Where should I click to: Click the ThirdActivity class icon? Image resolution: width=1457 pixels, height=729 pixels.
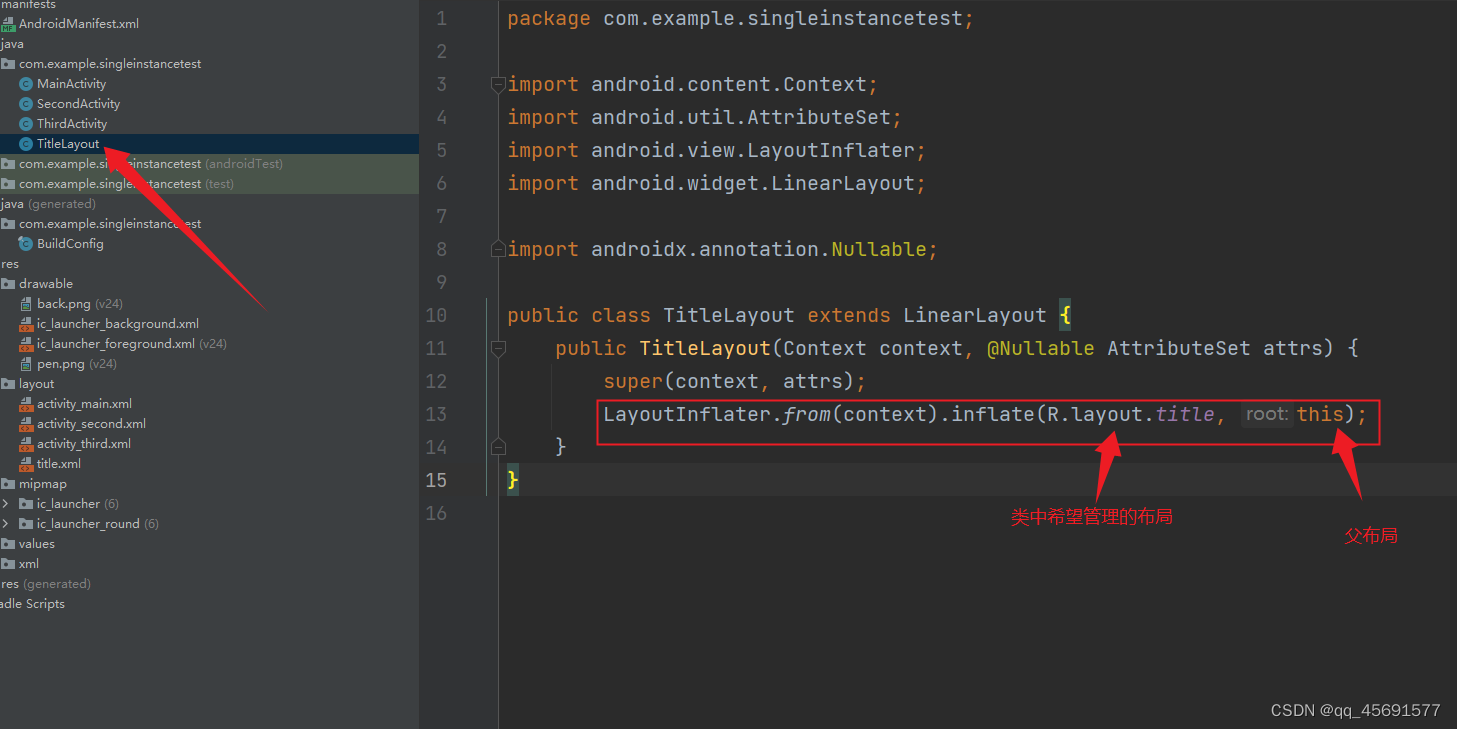26,124
